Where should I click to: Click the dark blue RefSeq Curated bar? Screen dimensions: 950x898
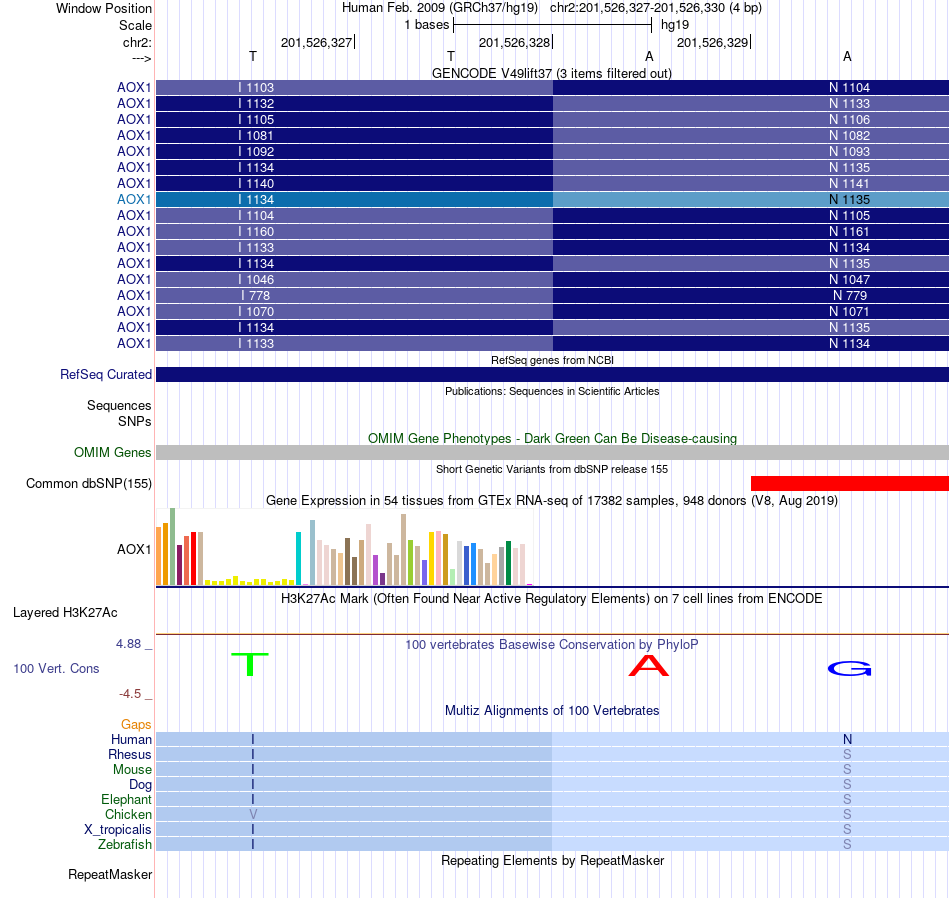click(552, 374)
